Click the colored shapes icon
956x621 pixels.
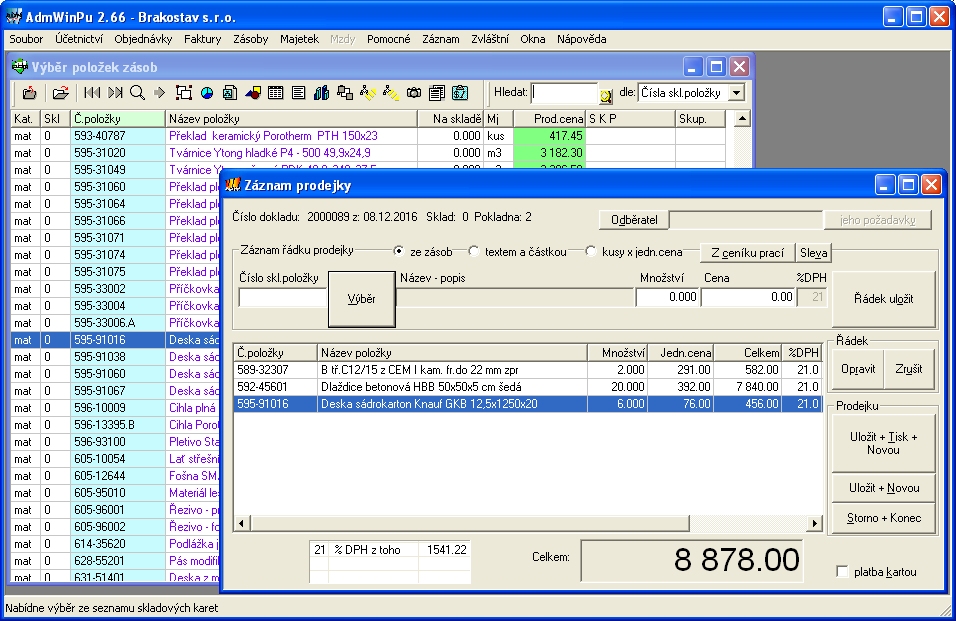(x=253, y=93)
